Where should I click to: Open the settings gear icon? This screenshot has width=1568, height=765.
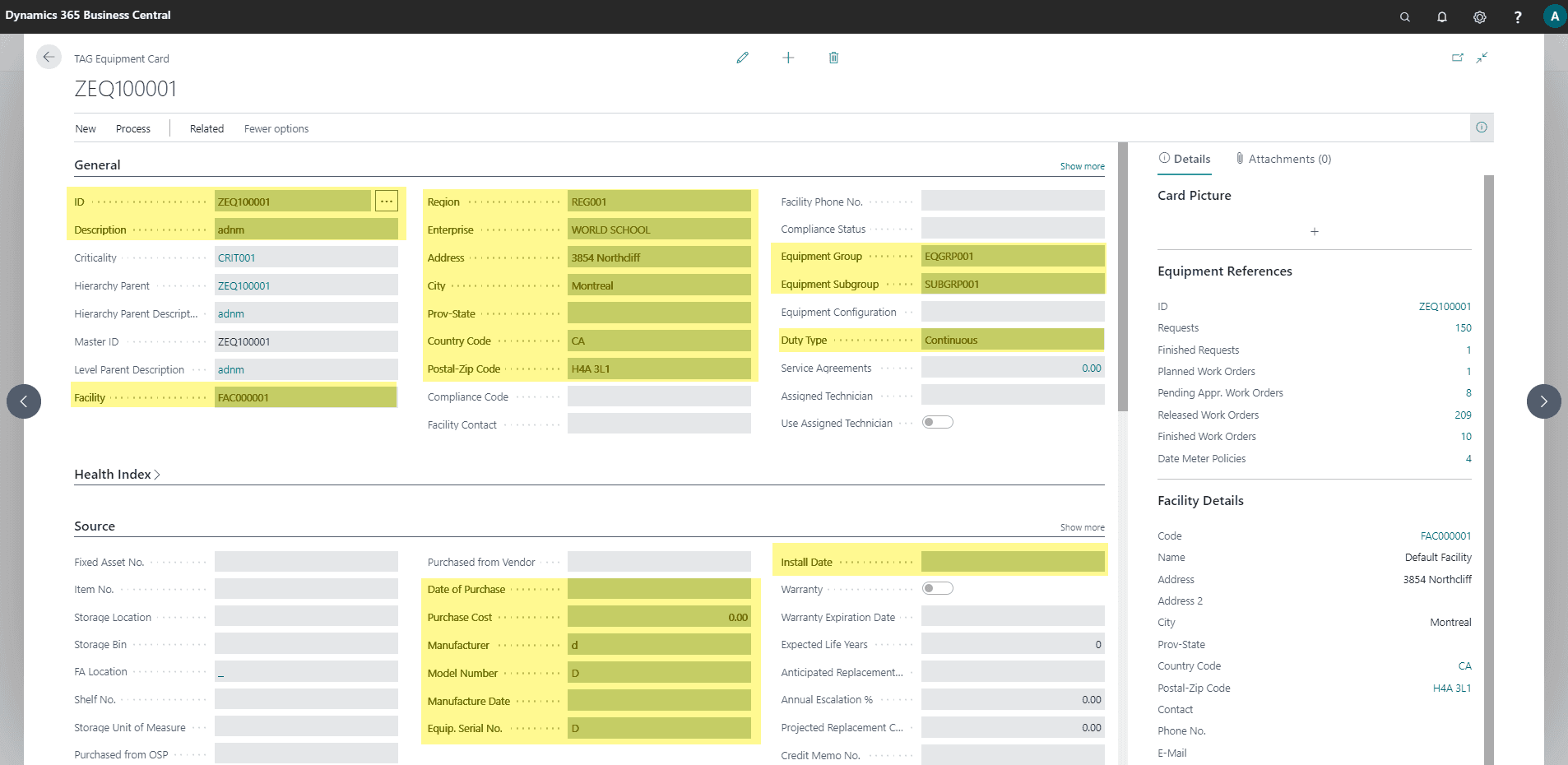click(x=1480, y=16)
